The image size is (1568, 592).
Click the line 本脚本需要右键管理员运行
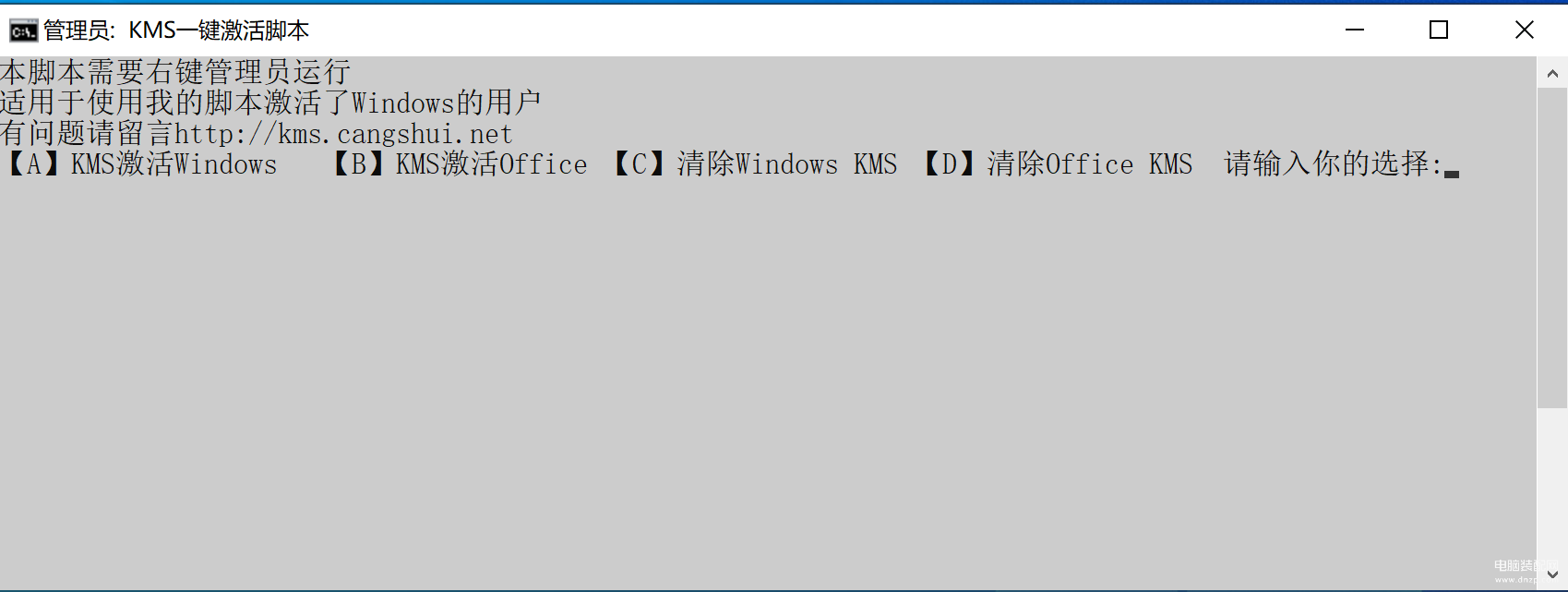(x=175, y=72)
